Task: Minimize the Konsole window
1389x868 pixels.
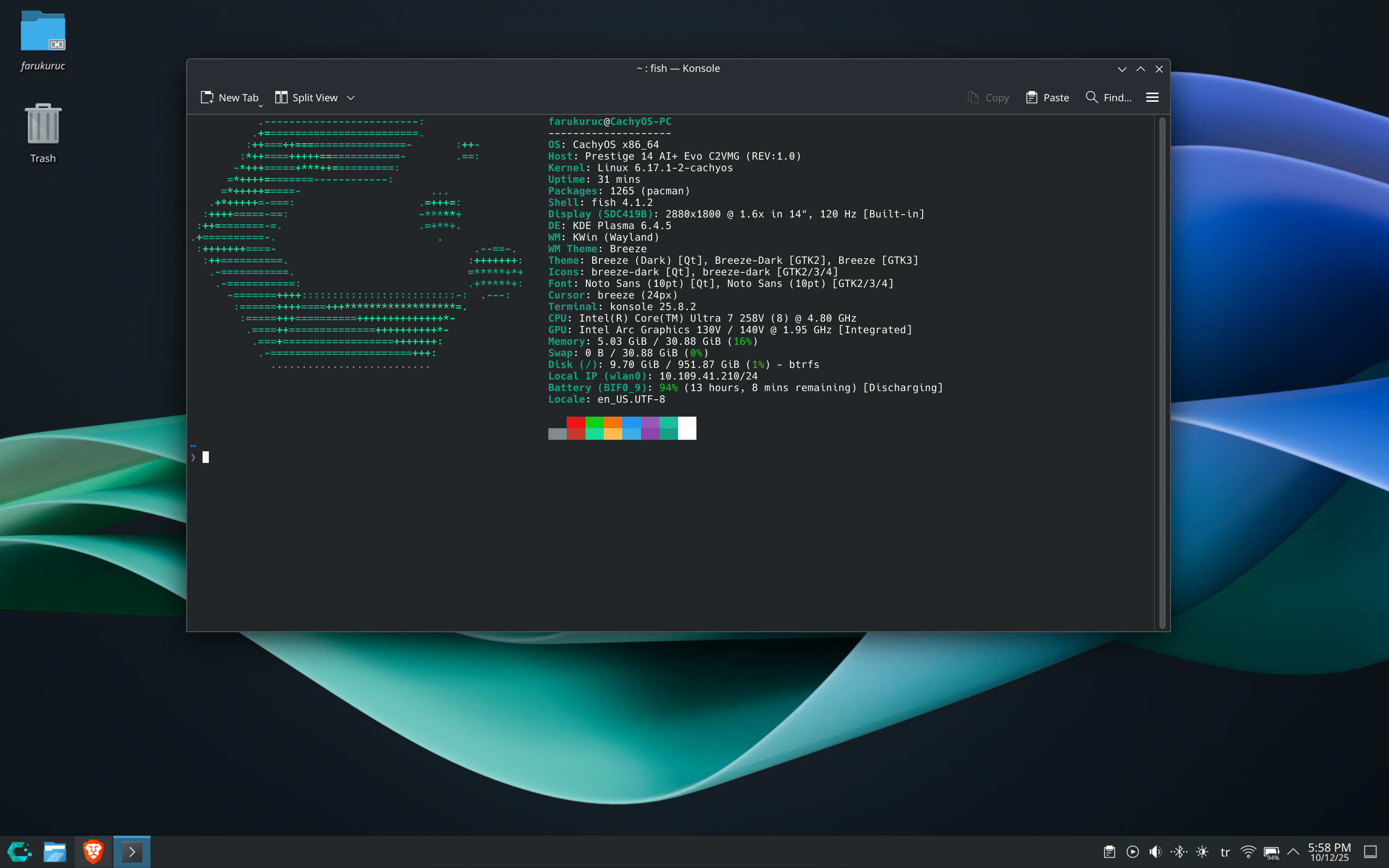Action: (x=1121, y=69)
